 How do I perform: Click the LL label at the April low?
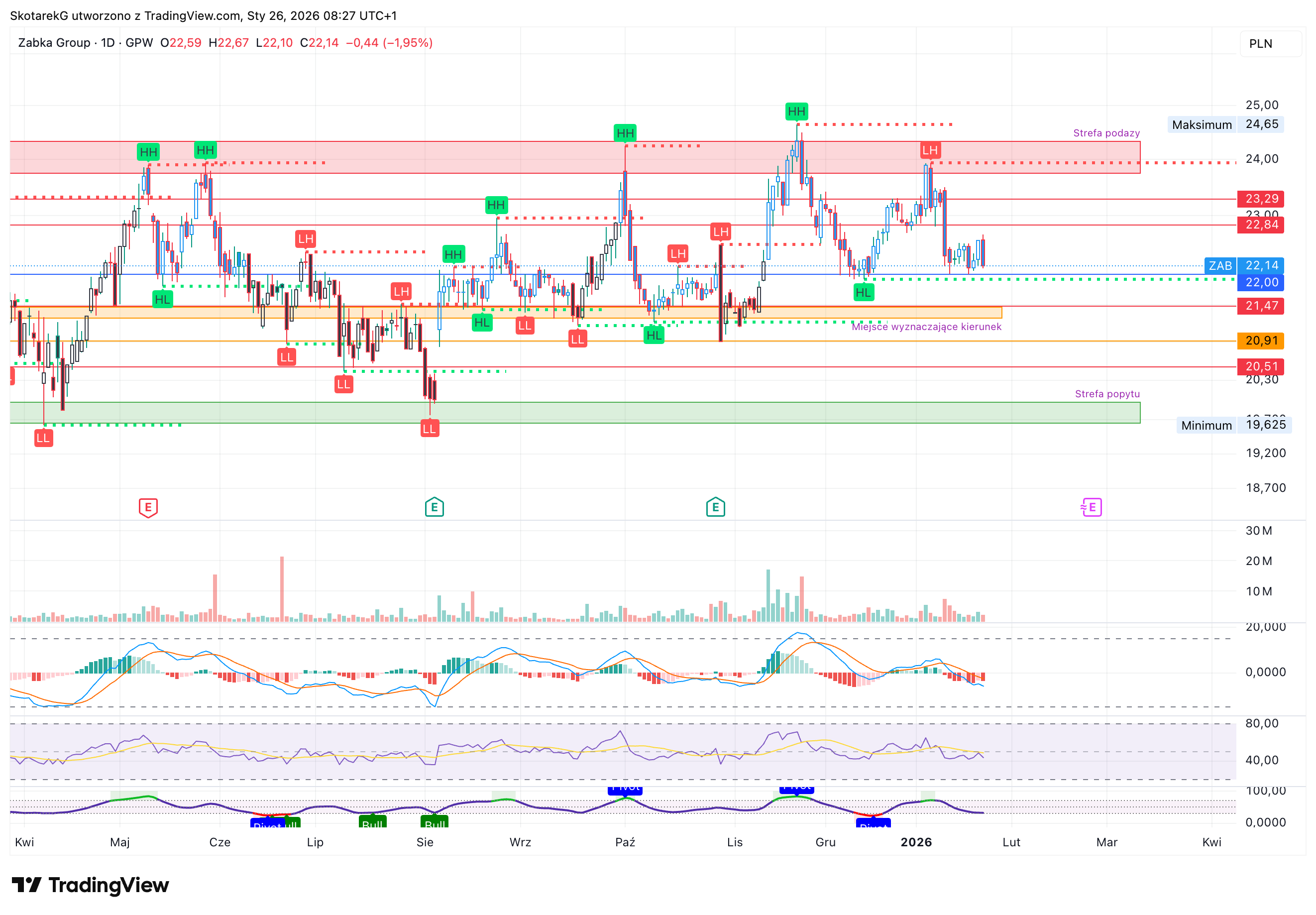coord(44,439)
